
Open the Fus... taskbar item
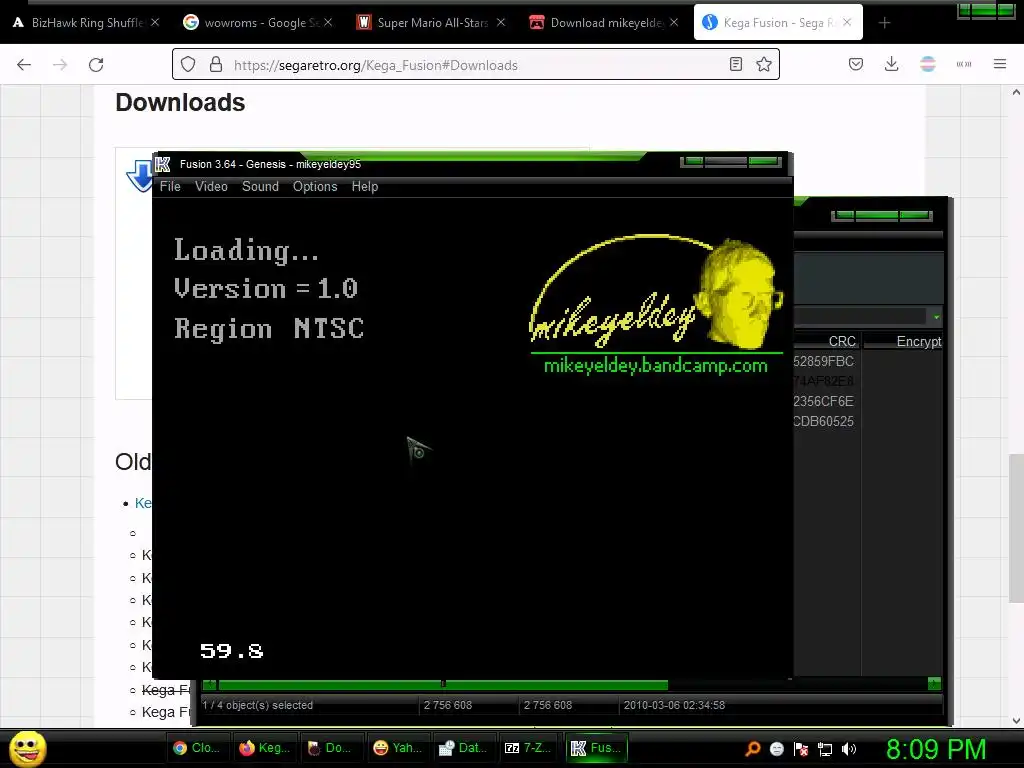point(596,748)
